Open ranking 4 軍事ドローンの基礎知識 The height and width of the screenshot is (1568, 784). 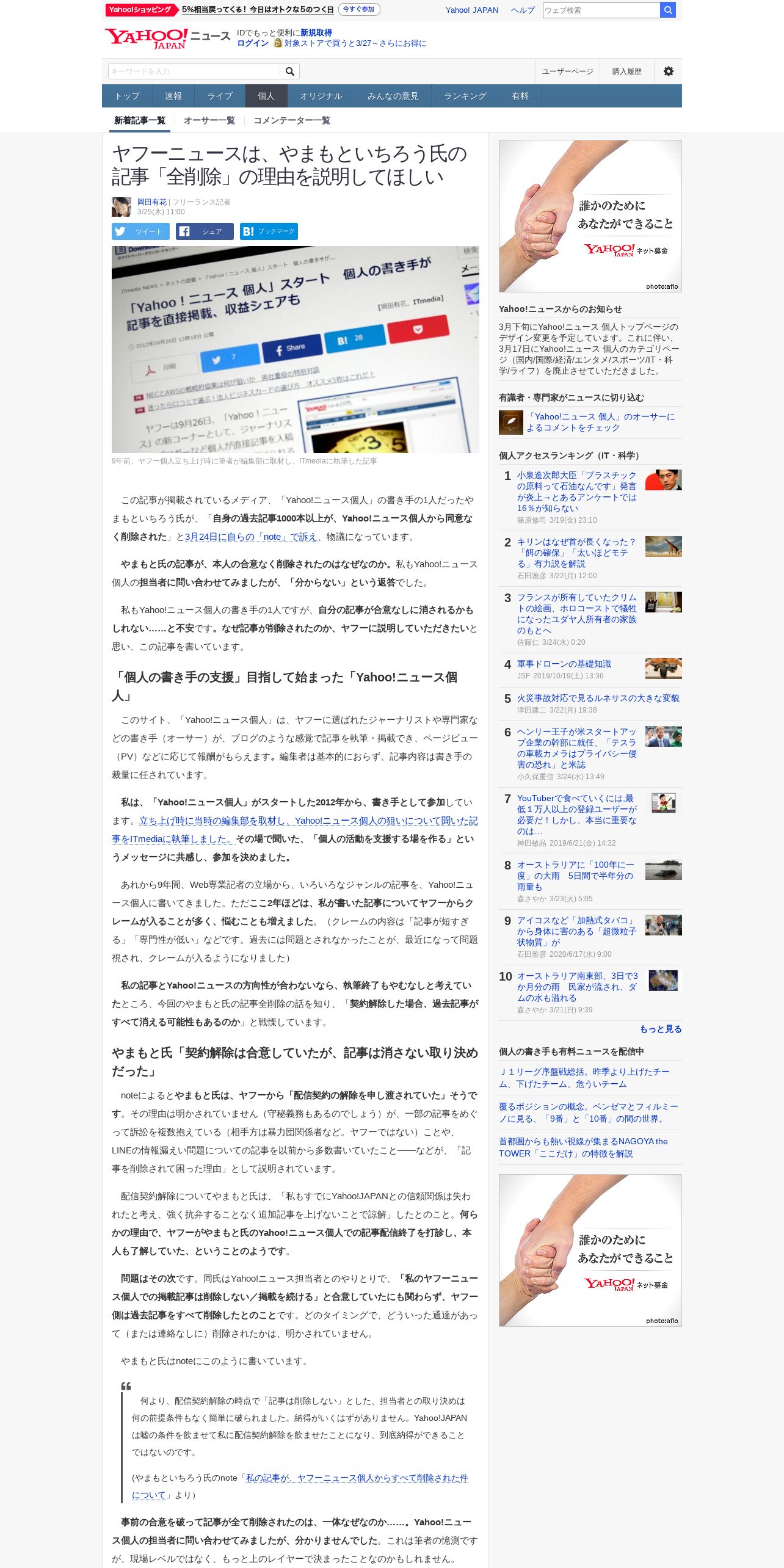564,664
